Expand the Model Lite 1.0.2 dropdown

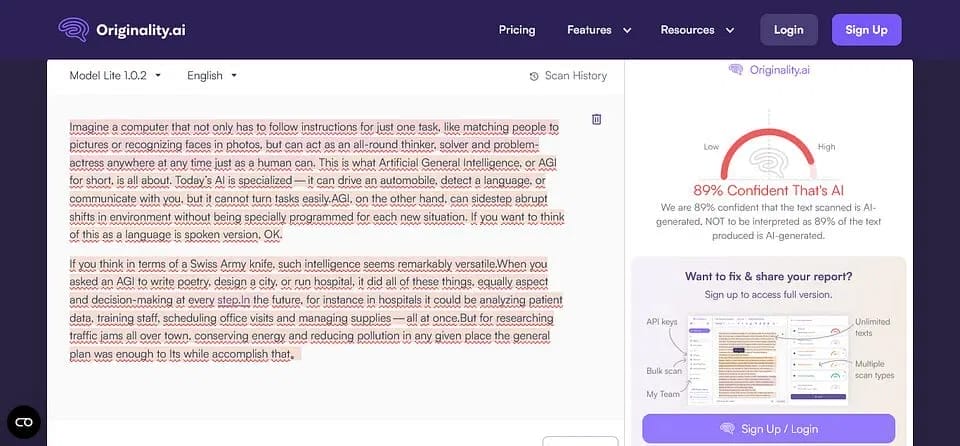click(115, 75)
